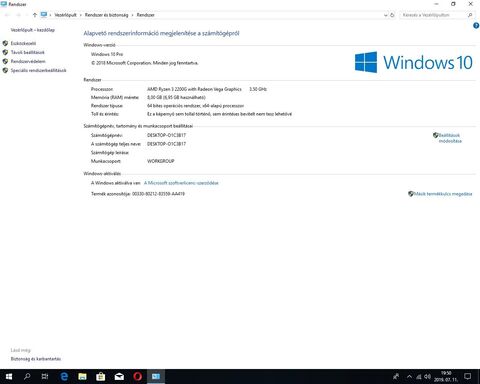Open Távoli beállítások link

[27, 52]
